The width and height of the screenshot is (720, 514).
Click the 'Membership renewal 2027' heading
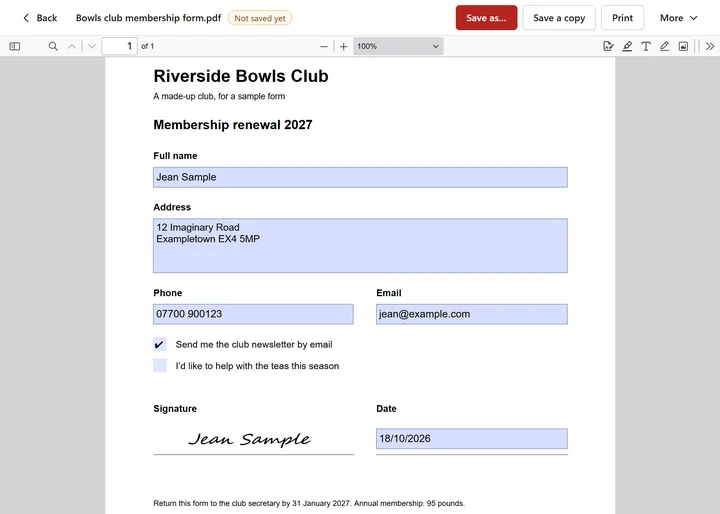tap(233, 125)
